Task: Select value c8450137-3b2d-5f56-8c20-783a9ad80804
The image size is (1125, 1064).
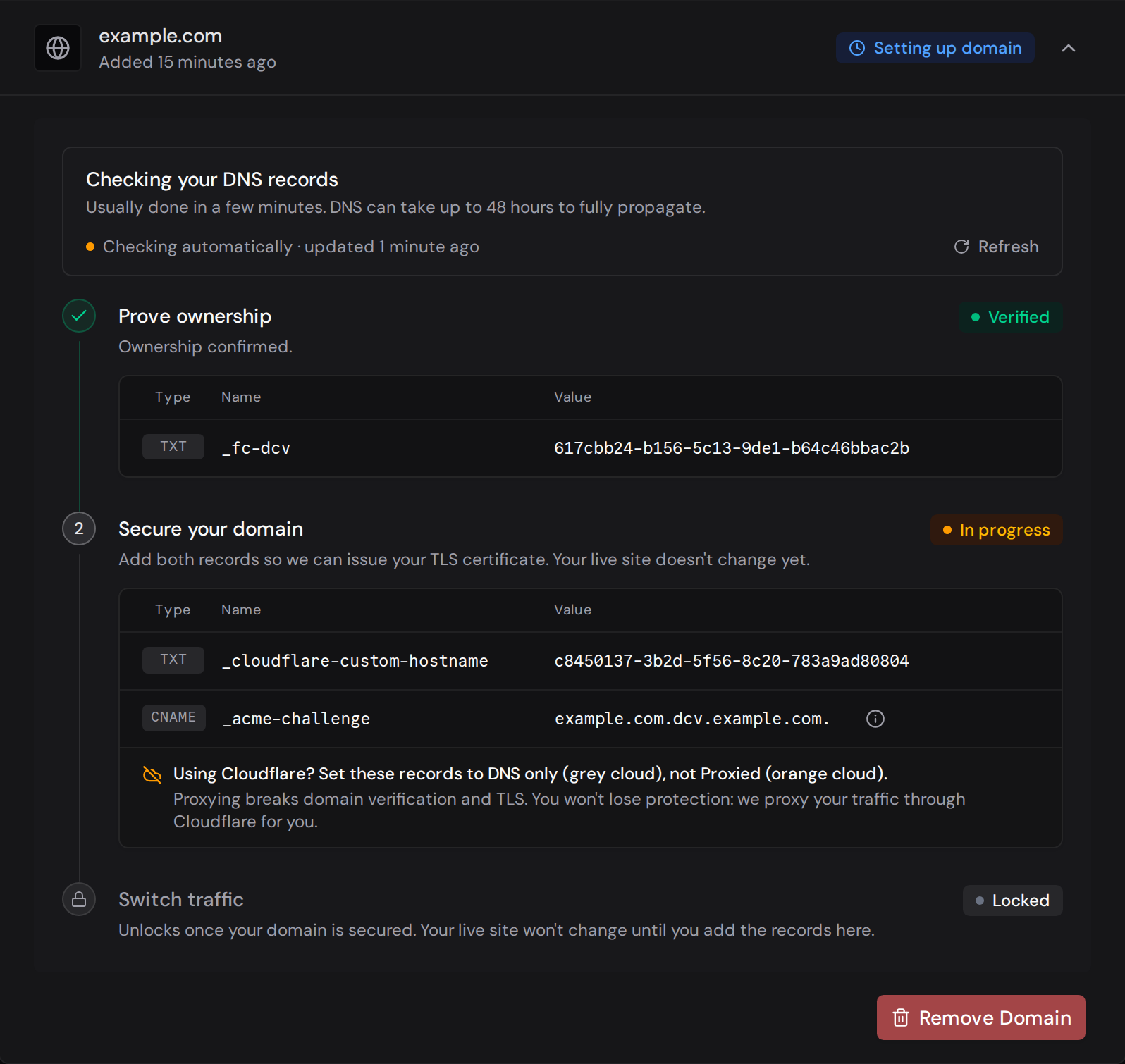Action: (732, 661)
